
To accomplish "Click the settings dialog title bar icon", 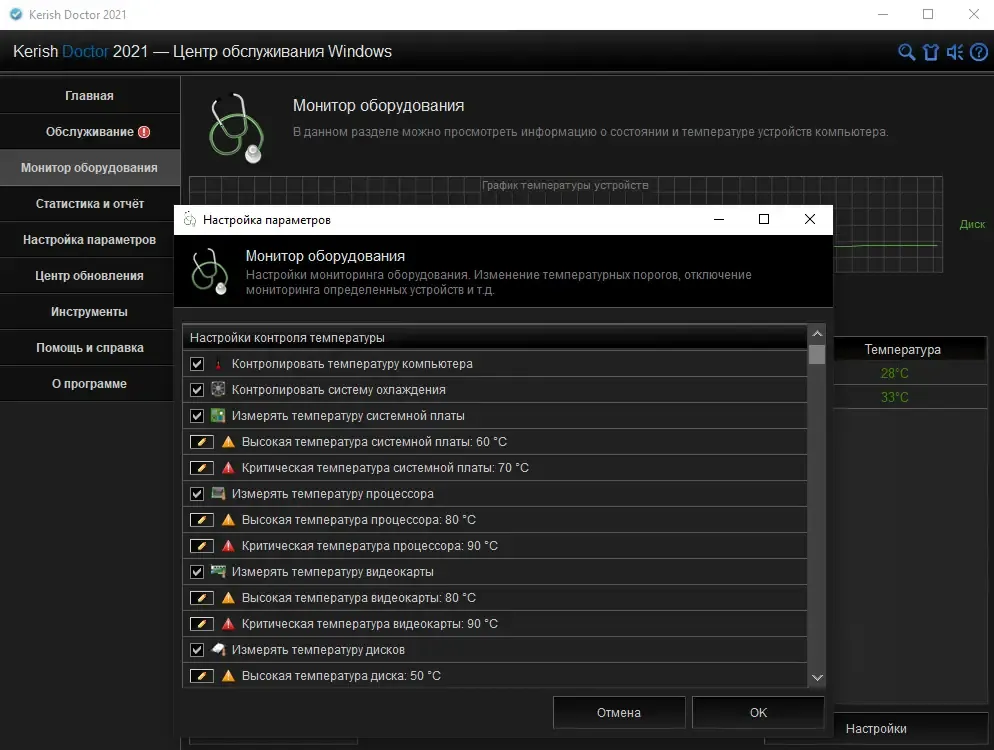I will [x=190, y=219].
